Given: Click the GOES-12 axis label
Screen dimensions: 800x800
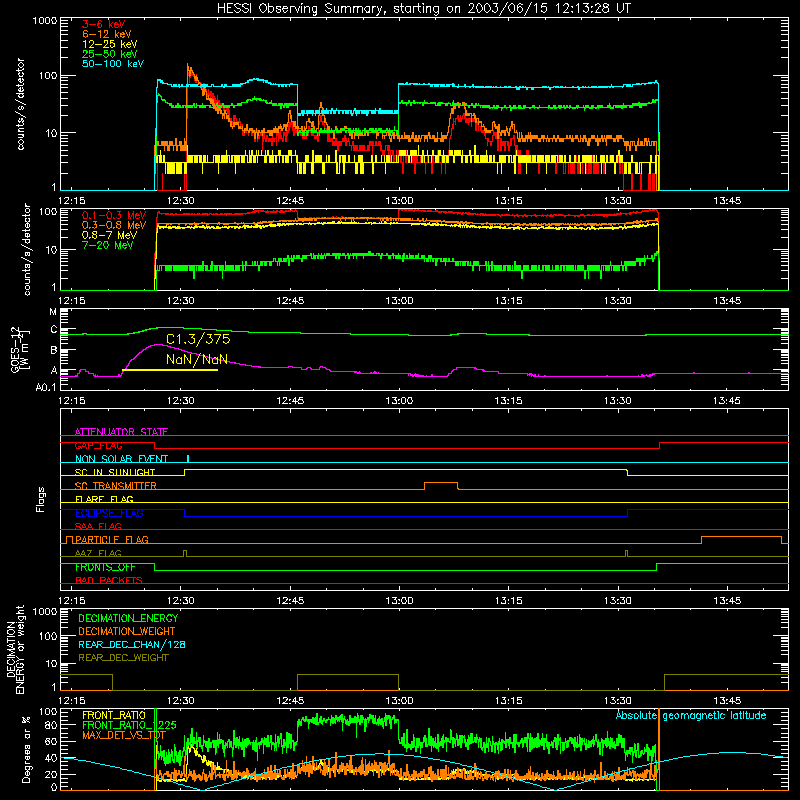Looking at the screenshot, I should coord(19,349).
